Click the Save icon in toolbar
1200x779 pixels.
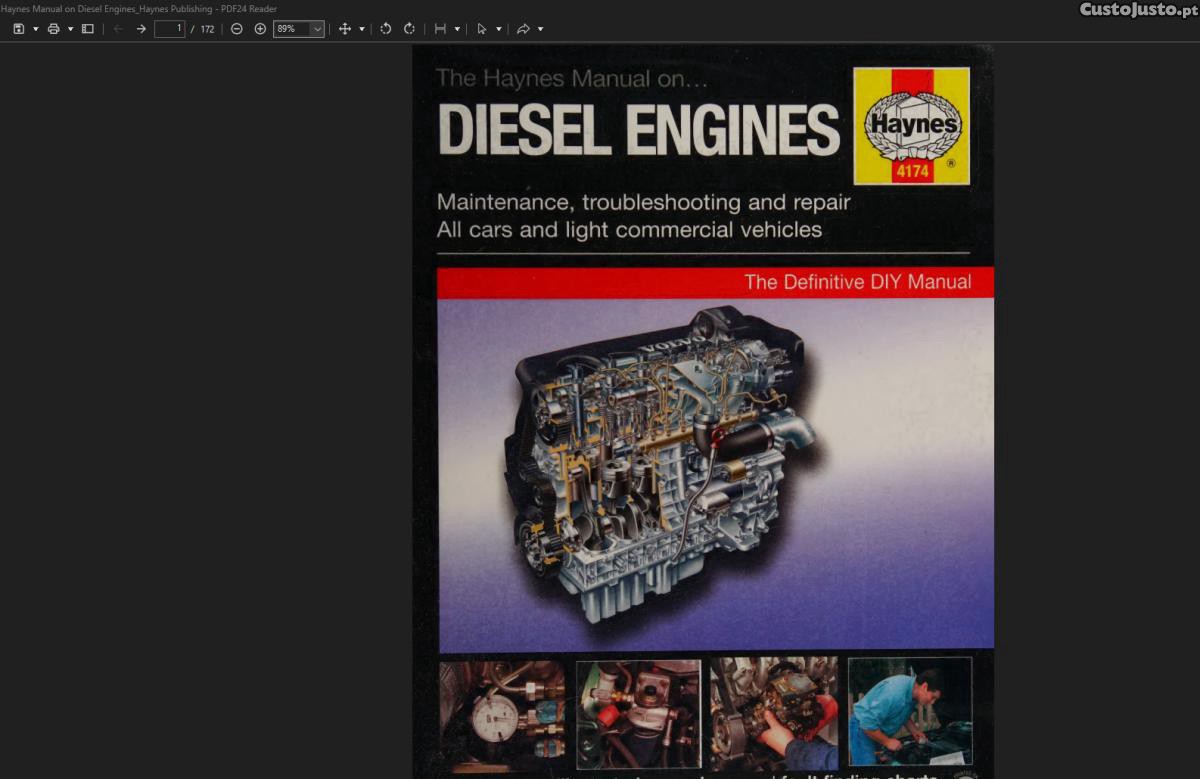click(x=19, y=29)
